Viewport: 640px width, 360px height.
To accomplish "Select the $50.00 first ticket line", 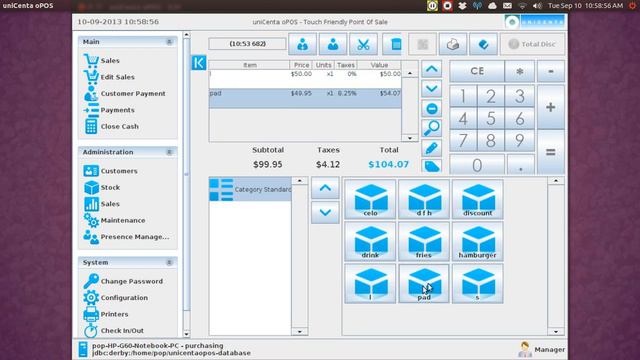I will click(x=305, y=79).
